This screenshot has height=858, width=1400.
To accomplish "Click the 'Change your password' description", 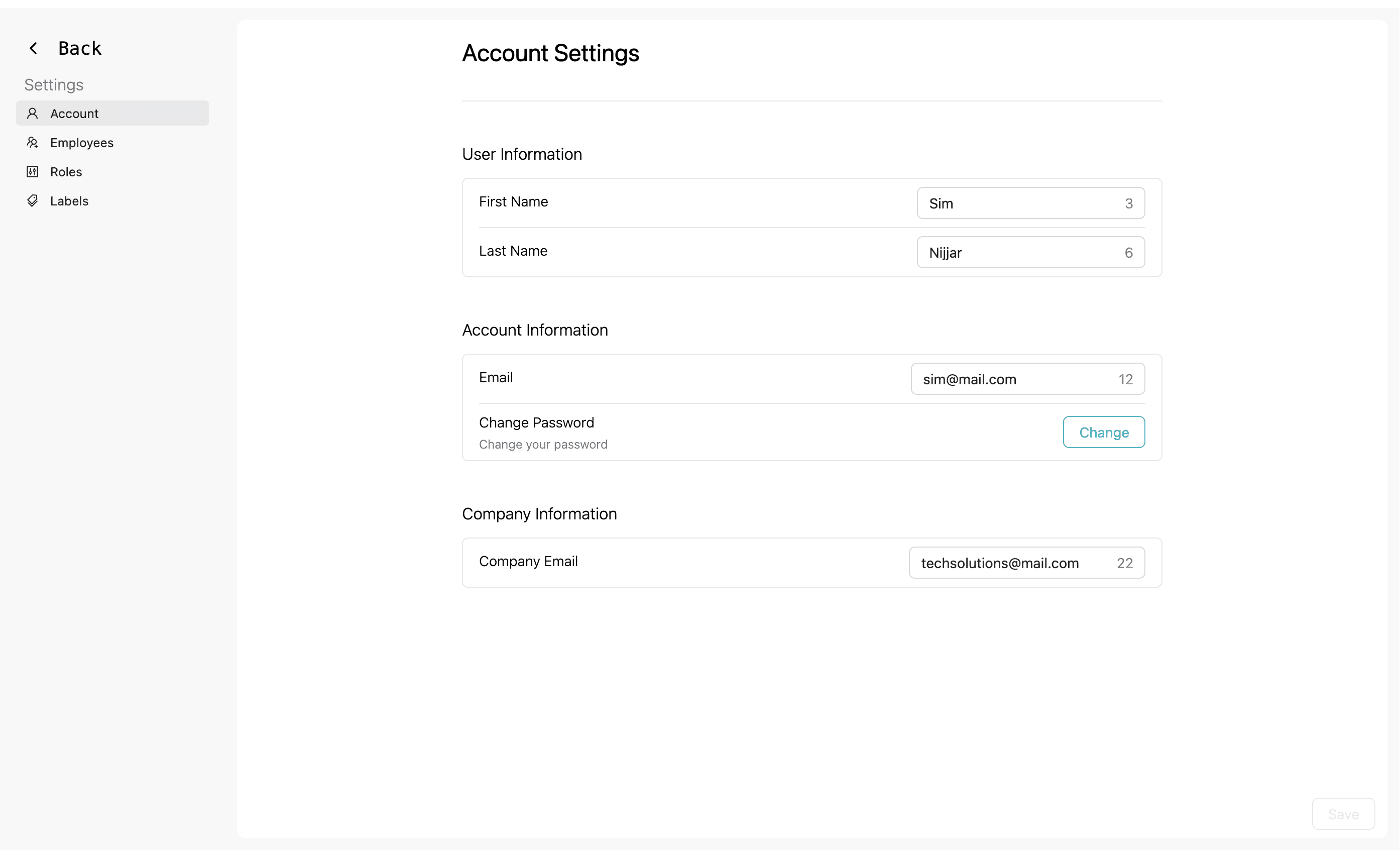I will pos(543,445).
